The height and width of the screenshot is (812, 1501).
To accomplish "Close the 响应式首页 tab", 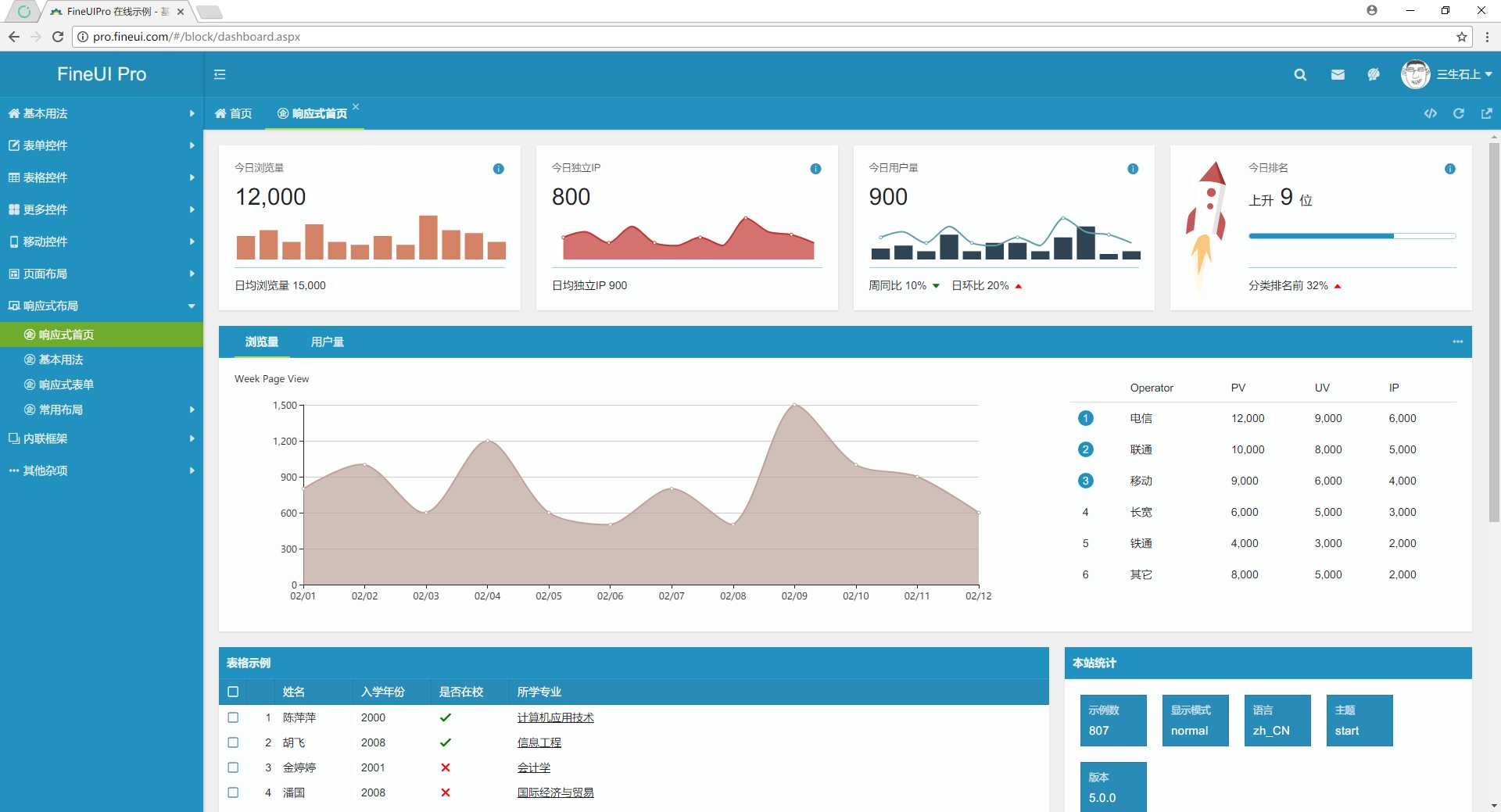I will click(x=356, y=106).
